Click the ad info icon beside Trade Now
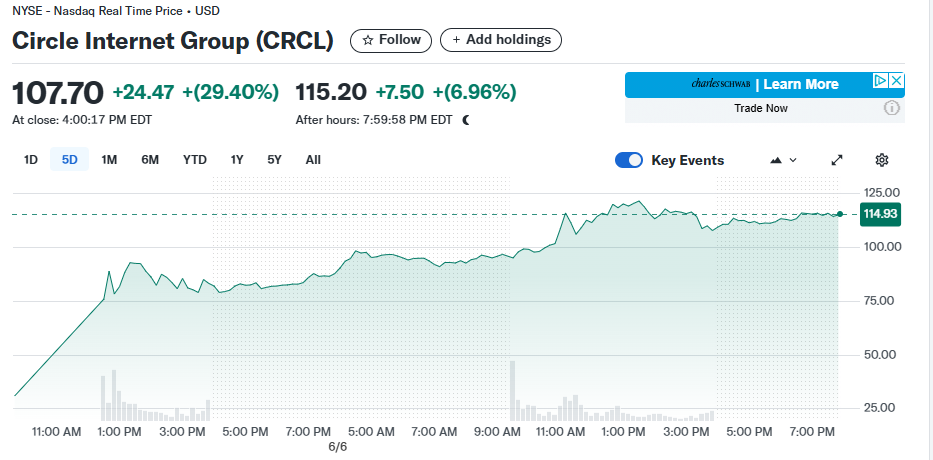 (892, 108)
